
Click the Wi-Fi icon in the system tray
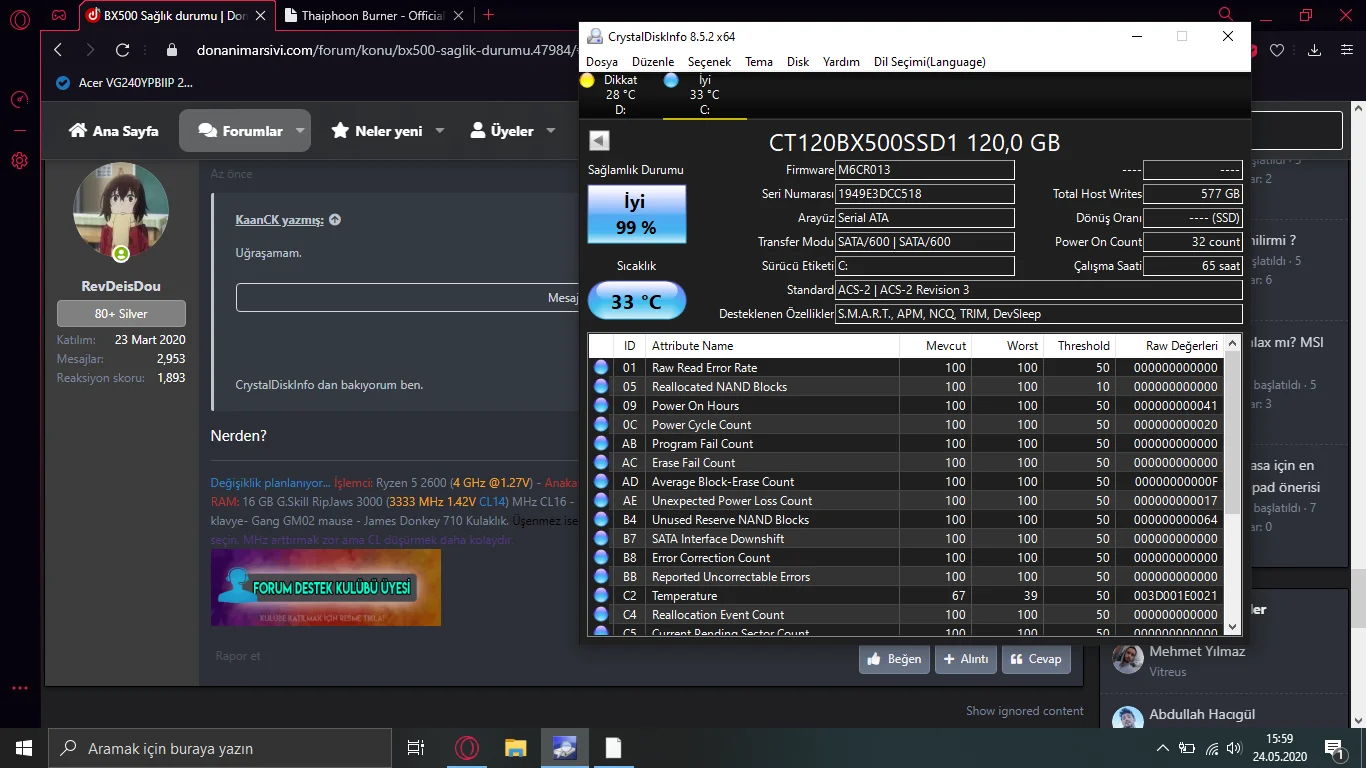point(1212,748)
